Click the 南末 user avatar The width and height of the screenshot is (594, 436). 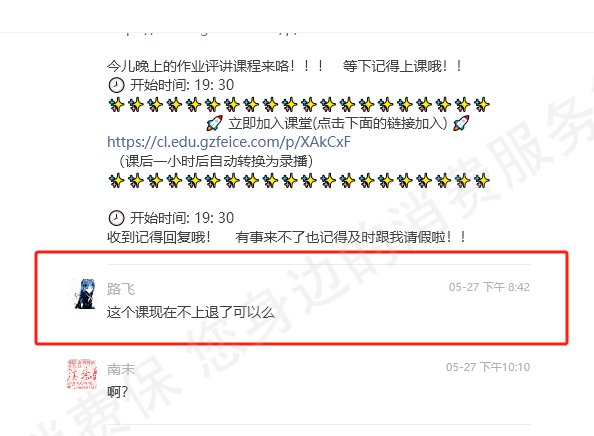pos(82,374)
